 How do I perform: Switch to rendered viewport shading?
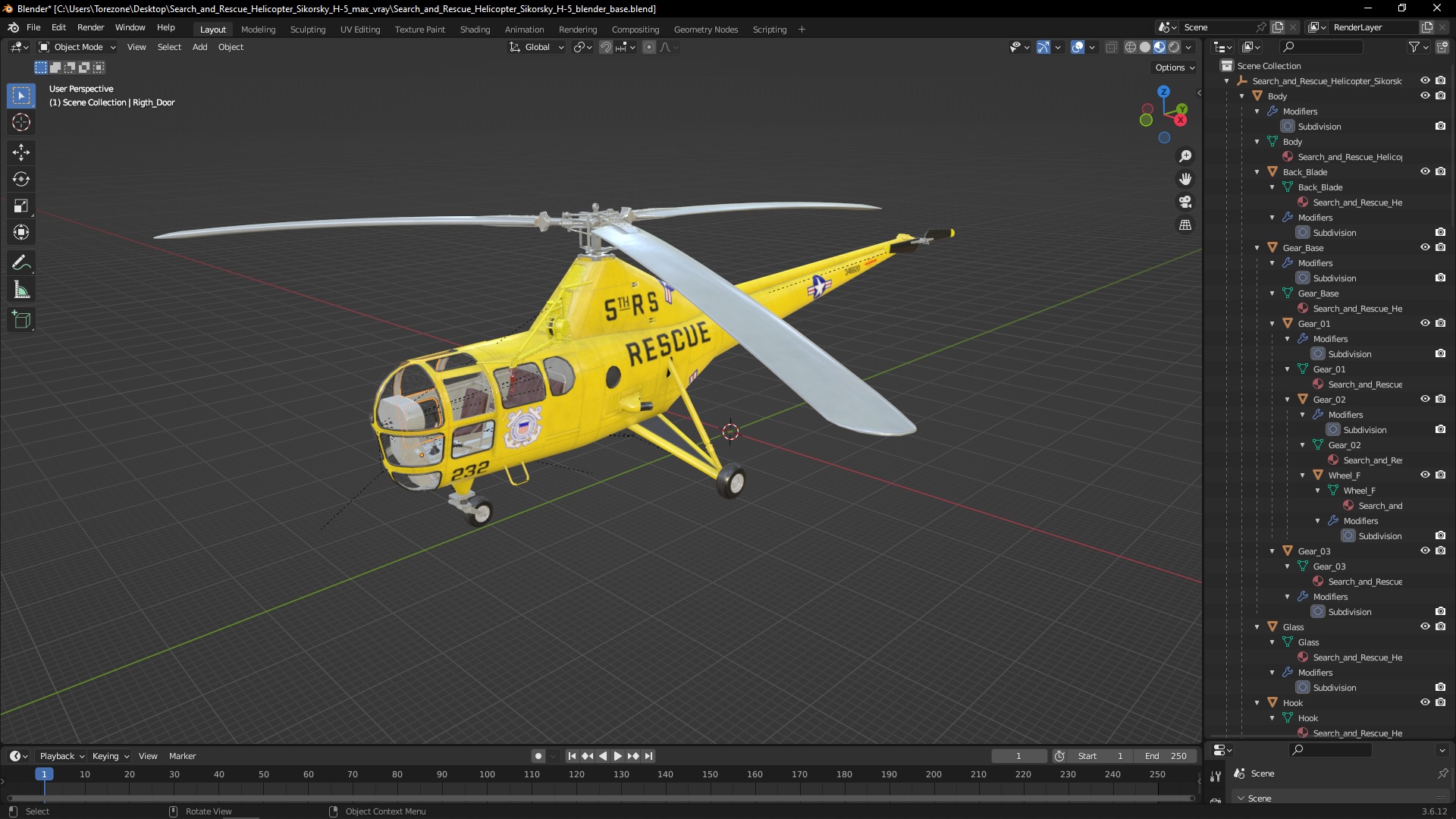pyautogui.click(x=1174, y=47)
